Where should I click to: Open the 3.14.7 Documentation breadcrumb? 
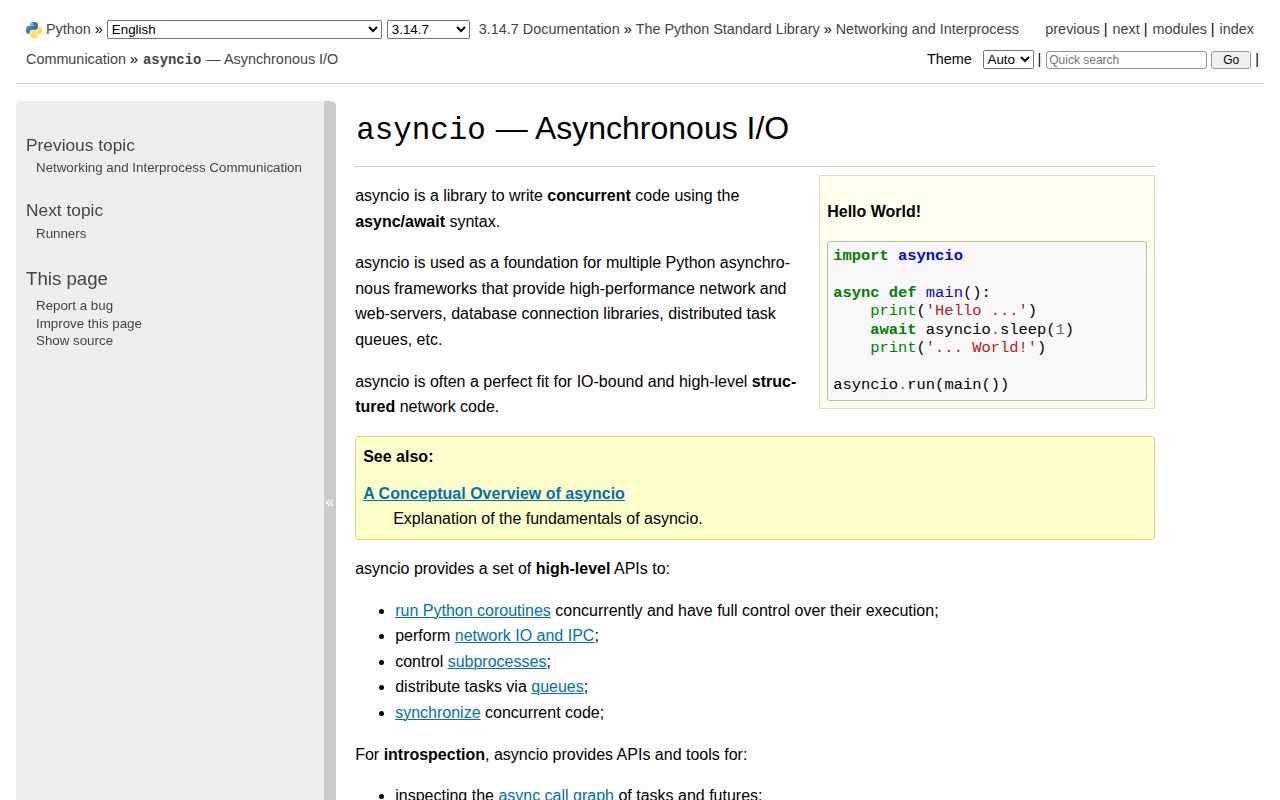click(x=549, y=29)
